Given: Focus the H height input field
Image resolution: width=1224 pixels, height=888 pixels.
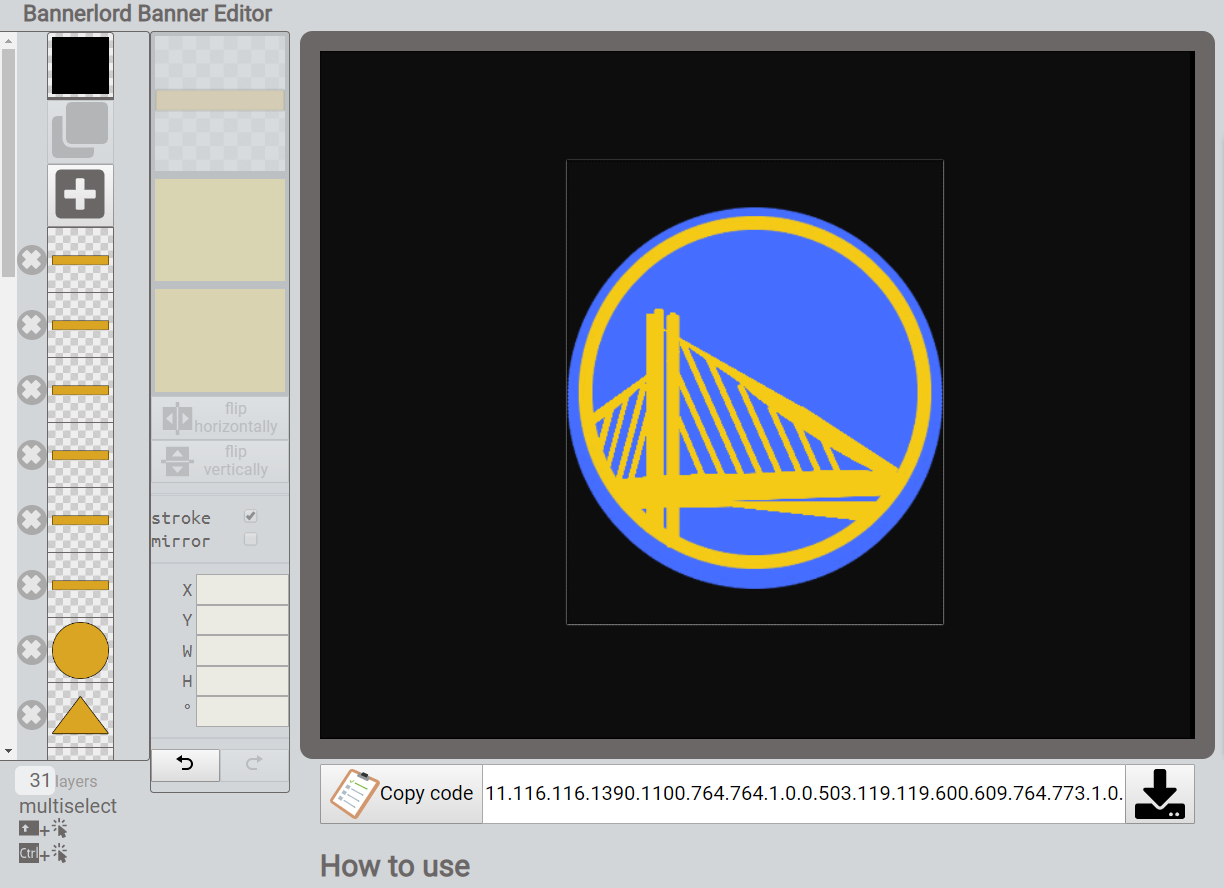Looking at the screenshot, I should [243, 681].
